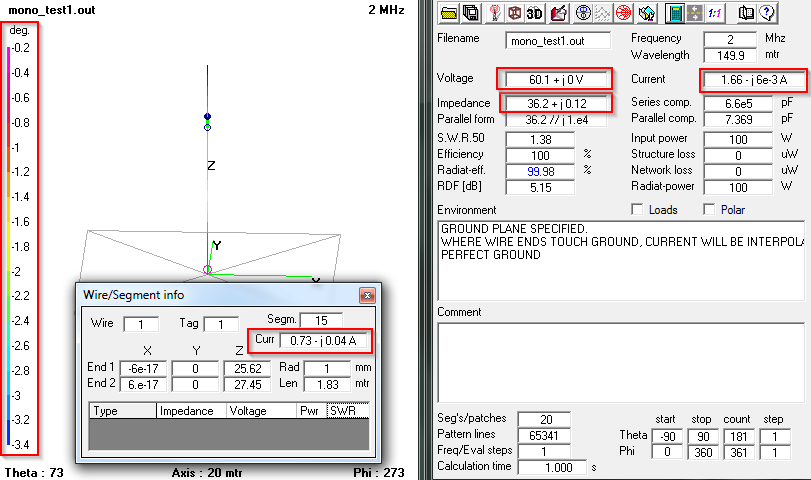Open file with the yellow folder icon
This screenshot has width=811, height=480.
[448, 13]
